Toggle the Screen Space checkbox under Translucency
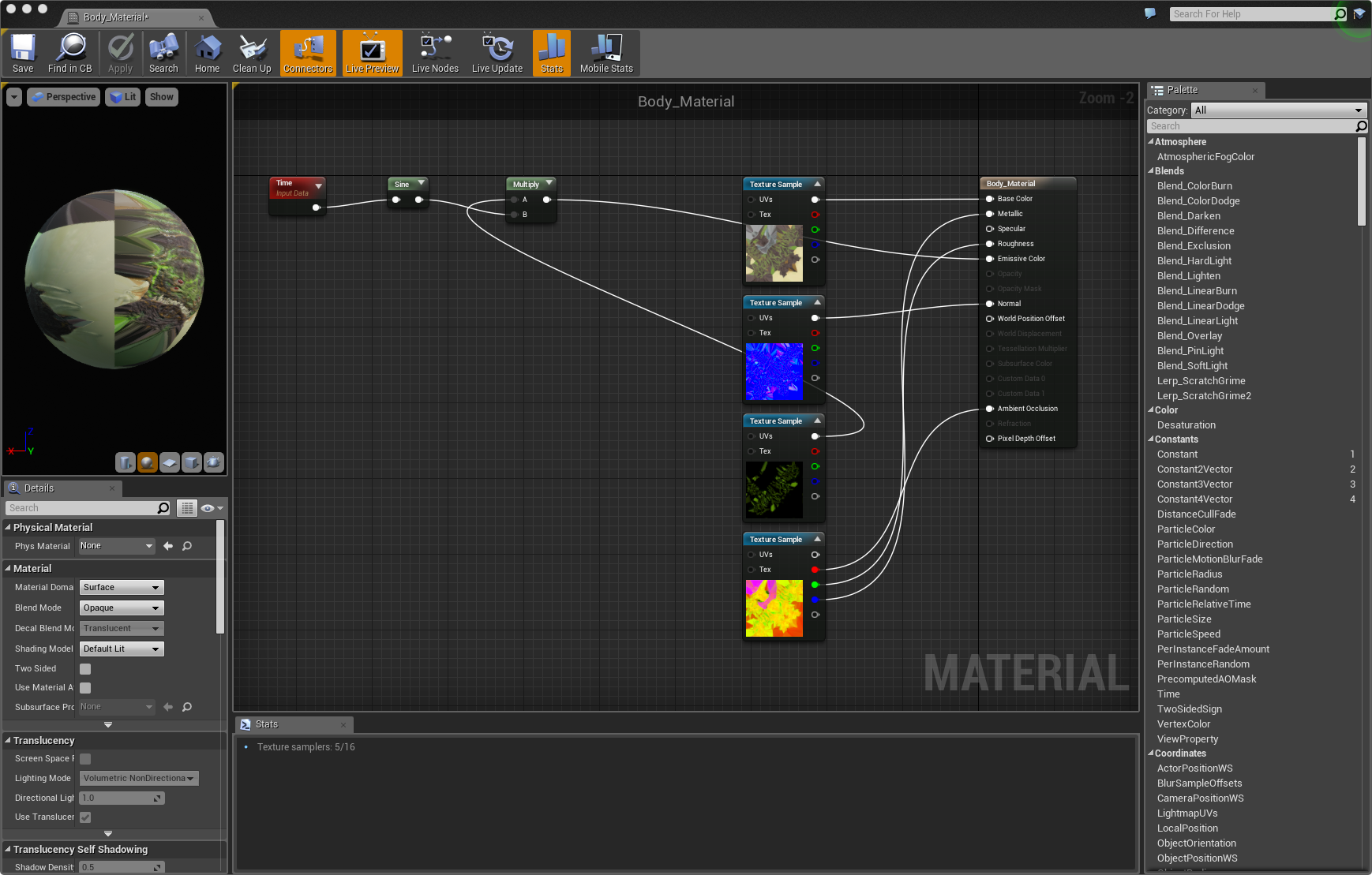1372x875 pixels. coord(85,759)
